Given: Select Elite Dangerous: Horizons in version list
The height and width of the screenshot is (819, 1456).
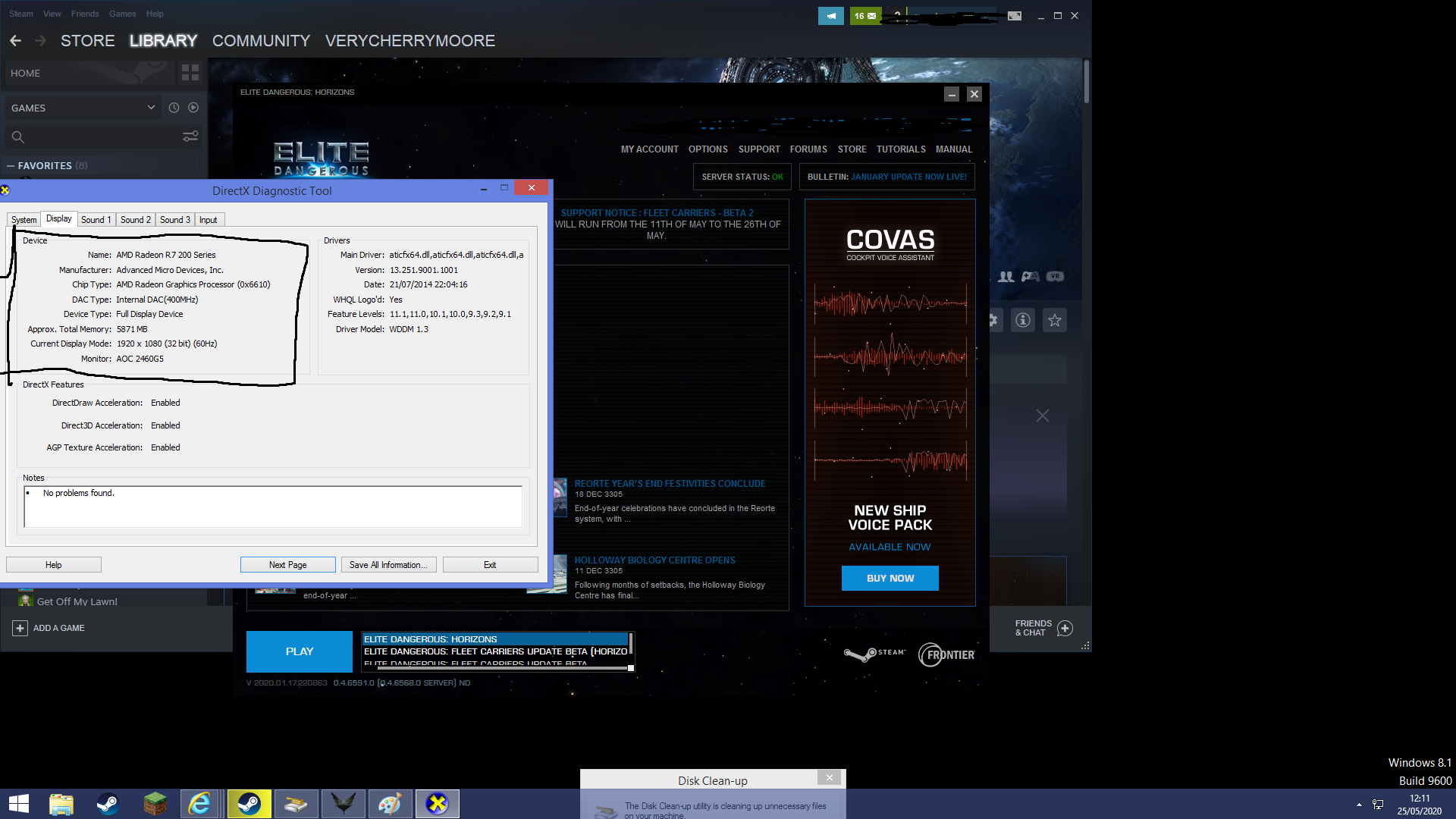Looking at the screenshot, I should pos(494,639).
